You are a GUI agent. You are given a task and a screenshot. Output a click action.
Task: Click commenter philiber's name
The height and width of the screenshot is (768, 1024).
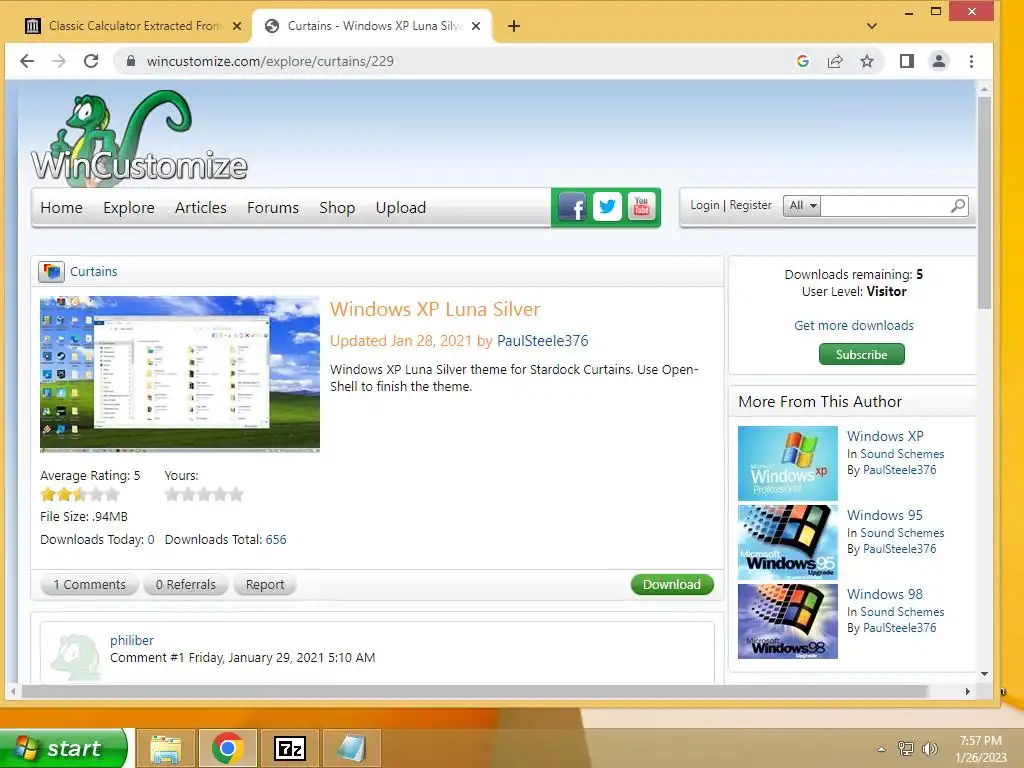pyautogui.click(x=132, y=641)
